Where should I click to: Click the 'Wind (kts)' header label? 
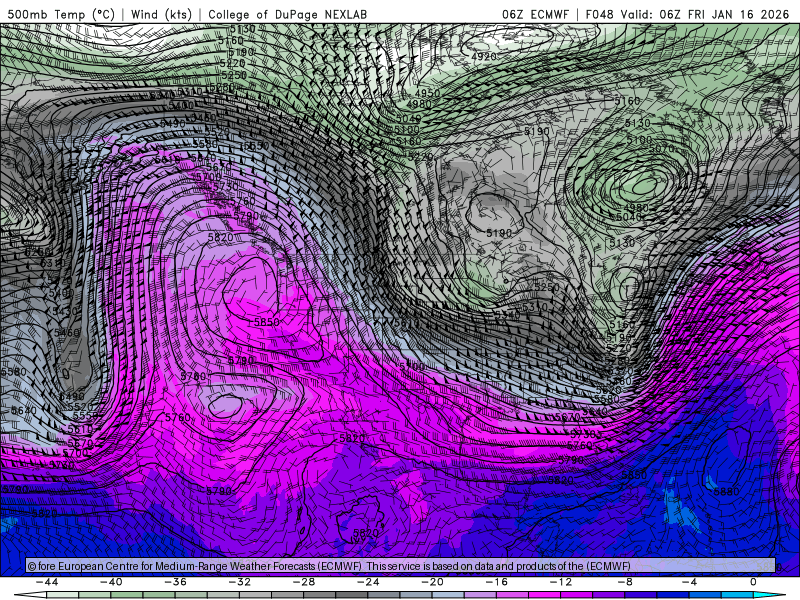click(x=161, y=14)
